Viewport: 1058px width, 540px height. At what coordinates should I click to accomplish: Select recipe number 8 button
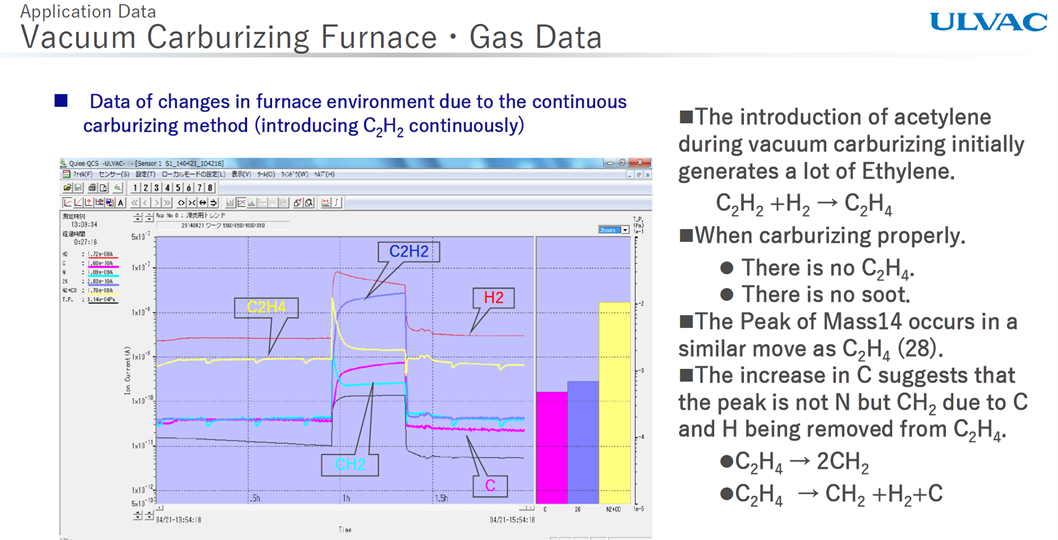coord(210,187)
